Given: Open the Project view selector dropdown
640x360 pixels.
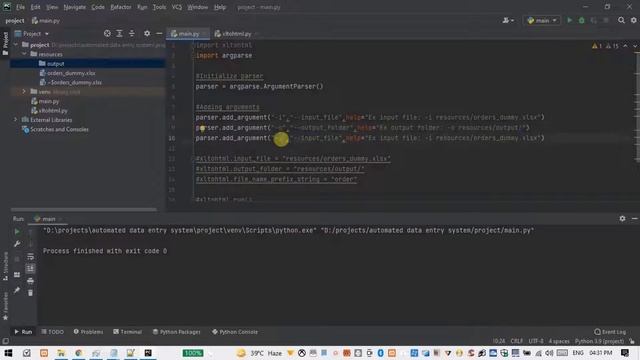Looking at the screenshot, I should pyautogui.click(x=32, y=33).
